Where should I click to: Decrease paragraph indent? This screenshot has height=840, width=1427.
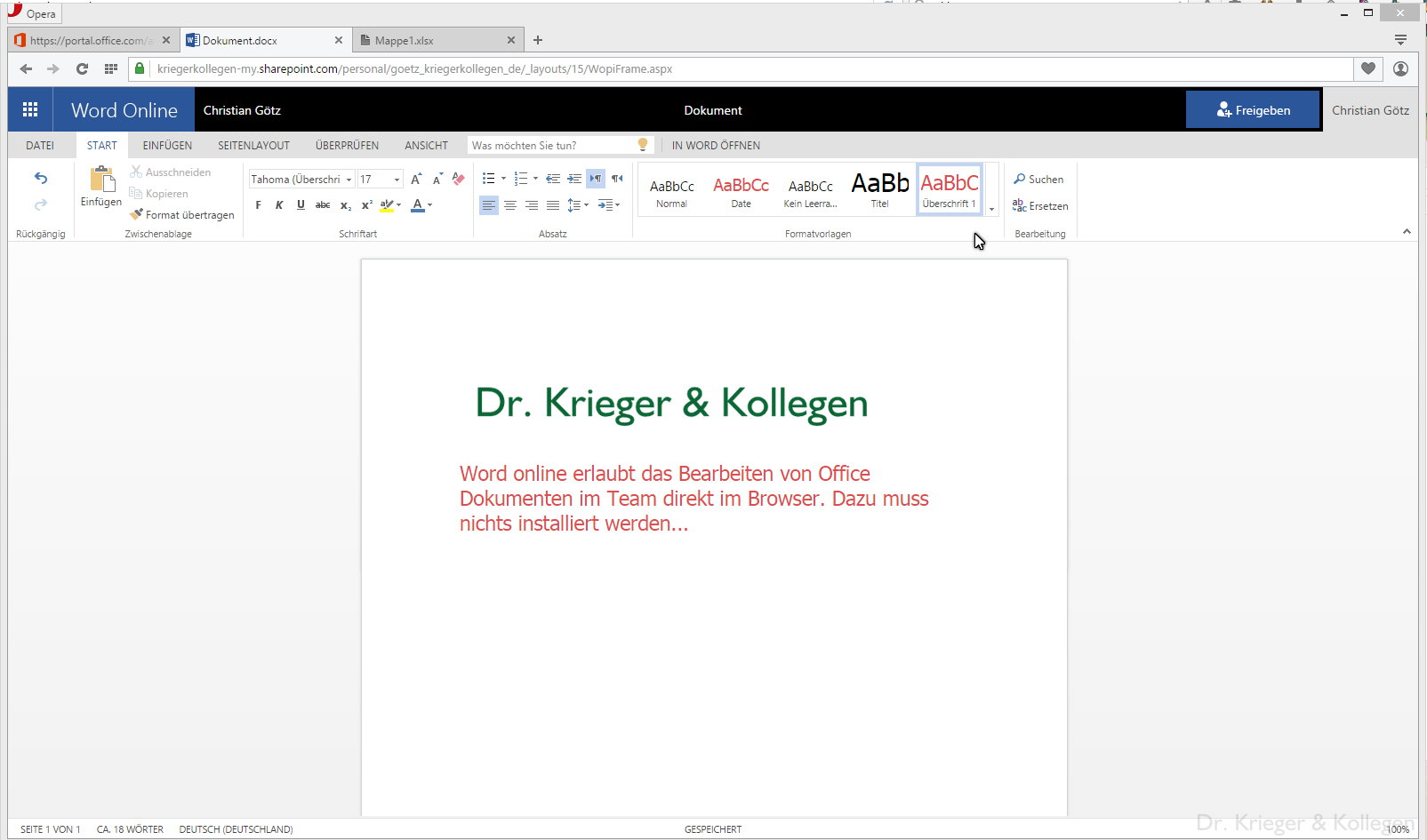pos(553,179)
